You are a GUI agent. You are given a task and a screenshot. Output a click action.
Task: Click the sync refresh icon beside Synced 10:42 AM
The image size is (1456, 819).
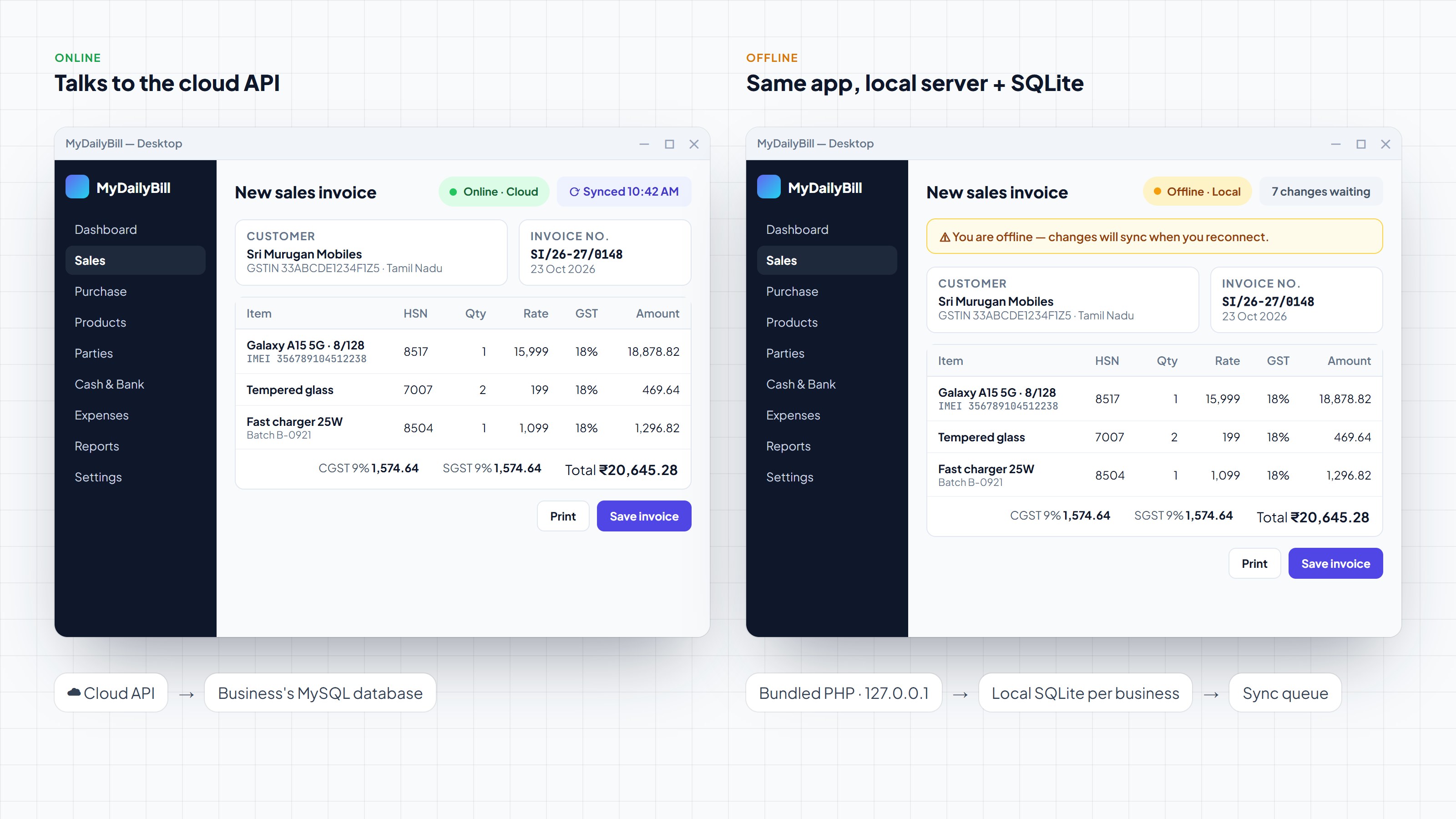click(x=574, y=192)
